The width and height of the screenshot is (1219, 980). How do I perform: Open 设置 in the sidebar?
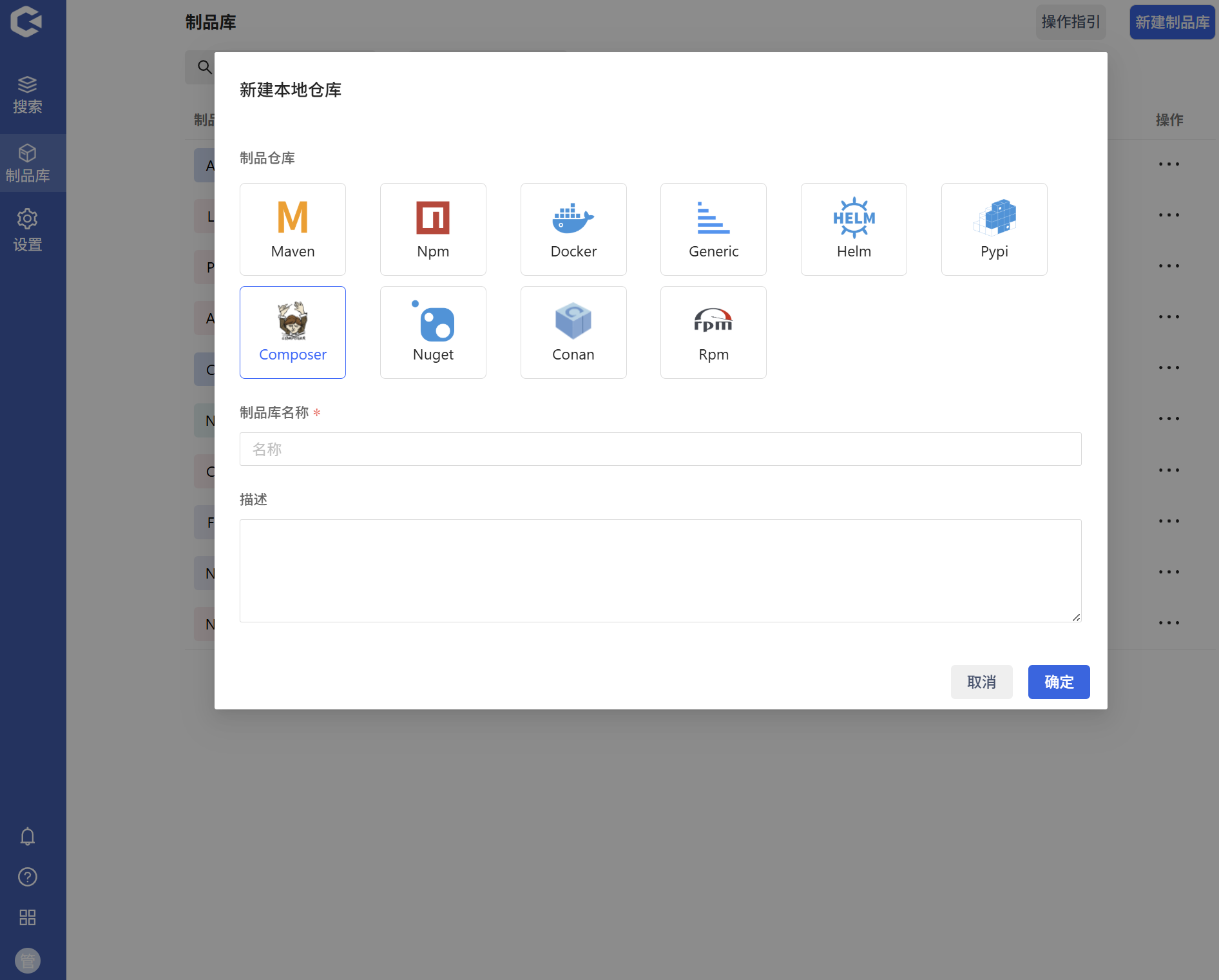pos(27,230)
